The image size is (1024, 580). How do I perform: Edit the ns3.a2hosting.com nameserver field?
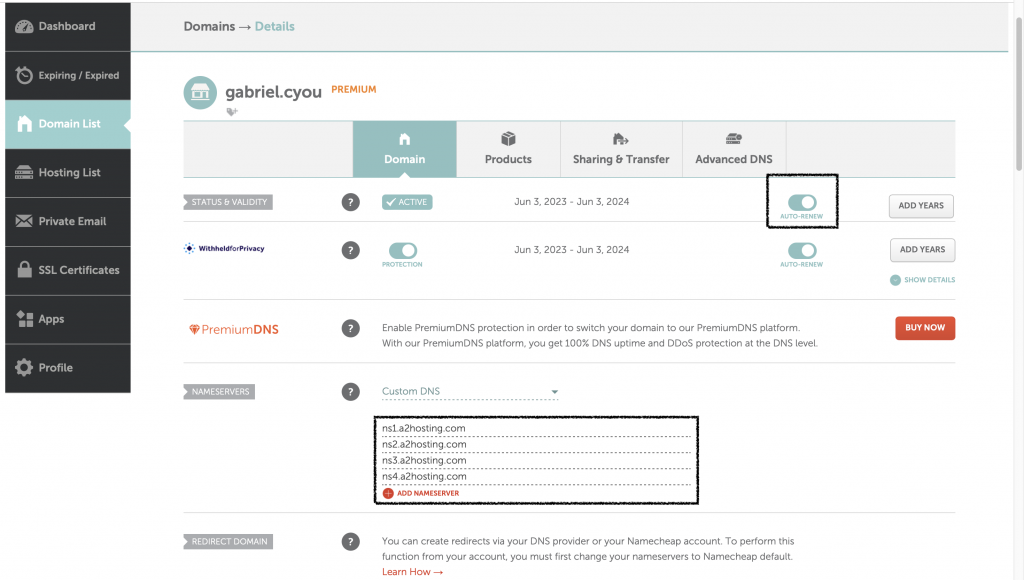[536, 460]
